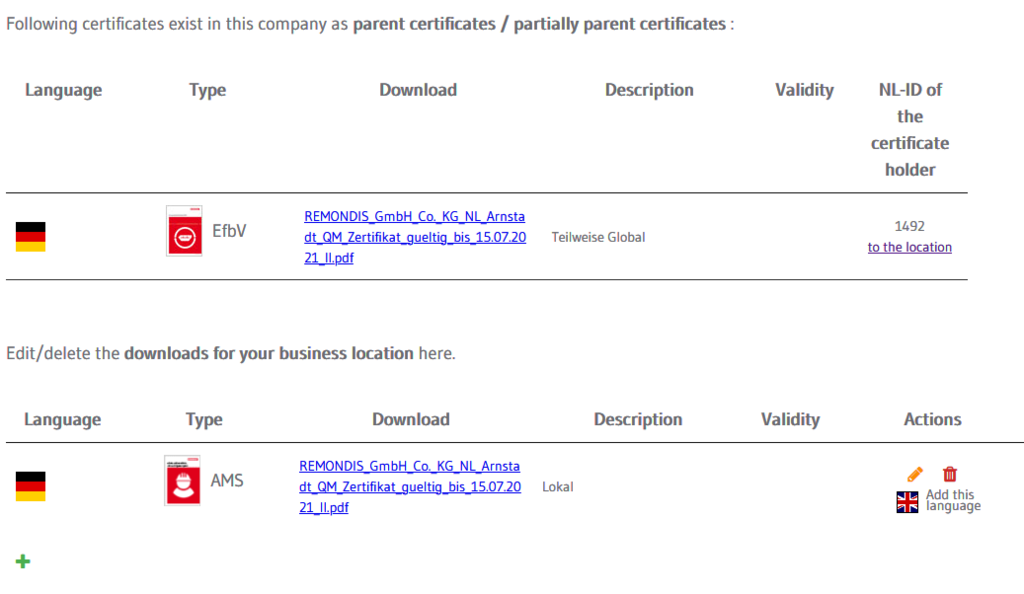
Task: Click German flag in EfbV row
Action: coord(31,236)
